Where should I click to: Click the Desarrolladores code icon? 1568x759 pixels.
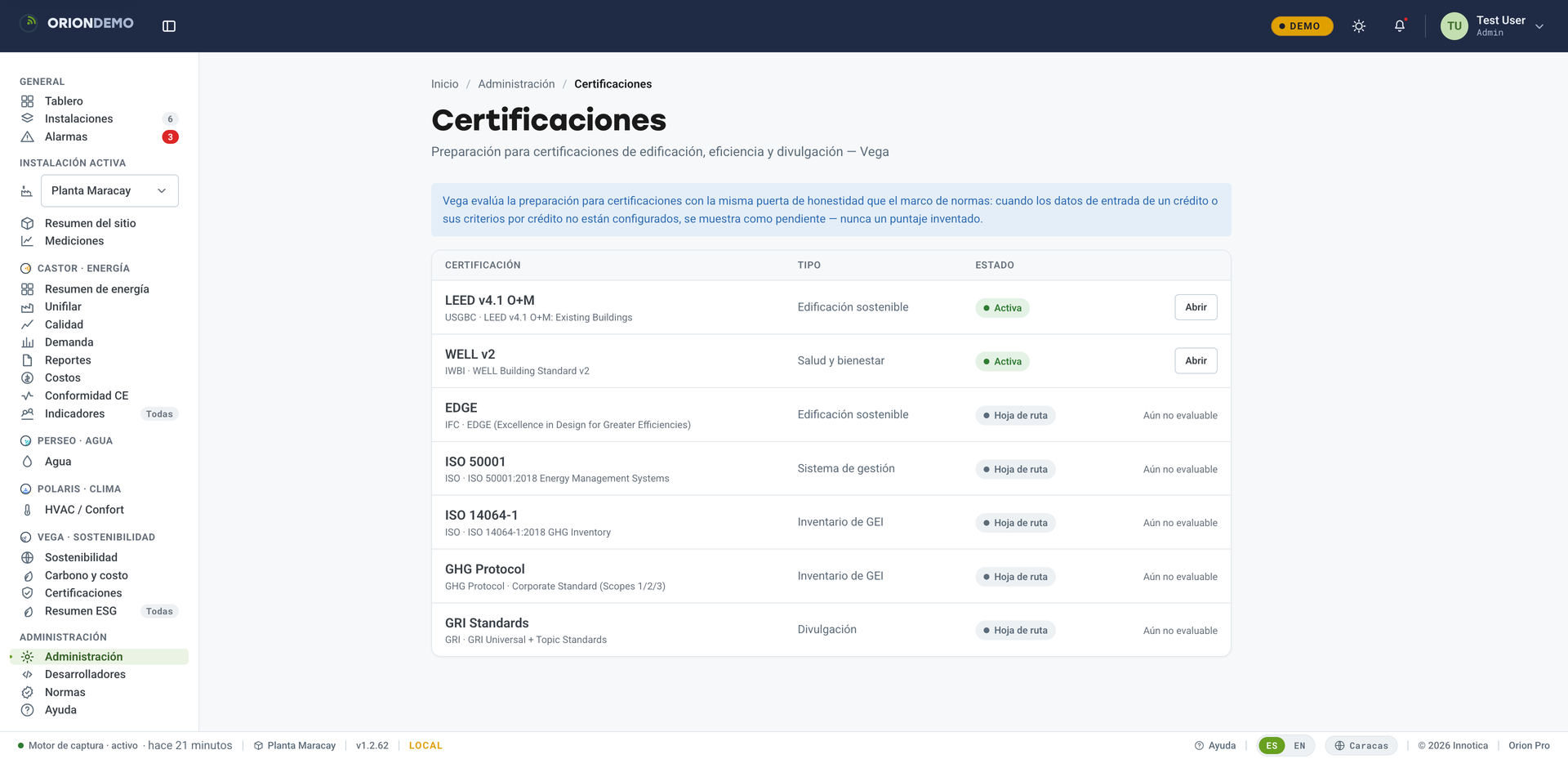point(27,675)
